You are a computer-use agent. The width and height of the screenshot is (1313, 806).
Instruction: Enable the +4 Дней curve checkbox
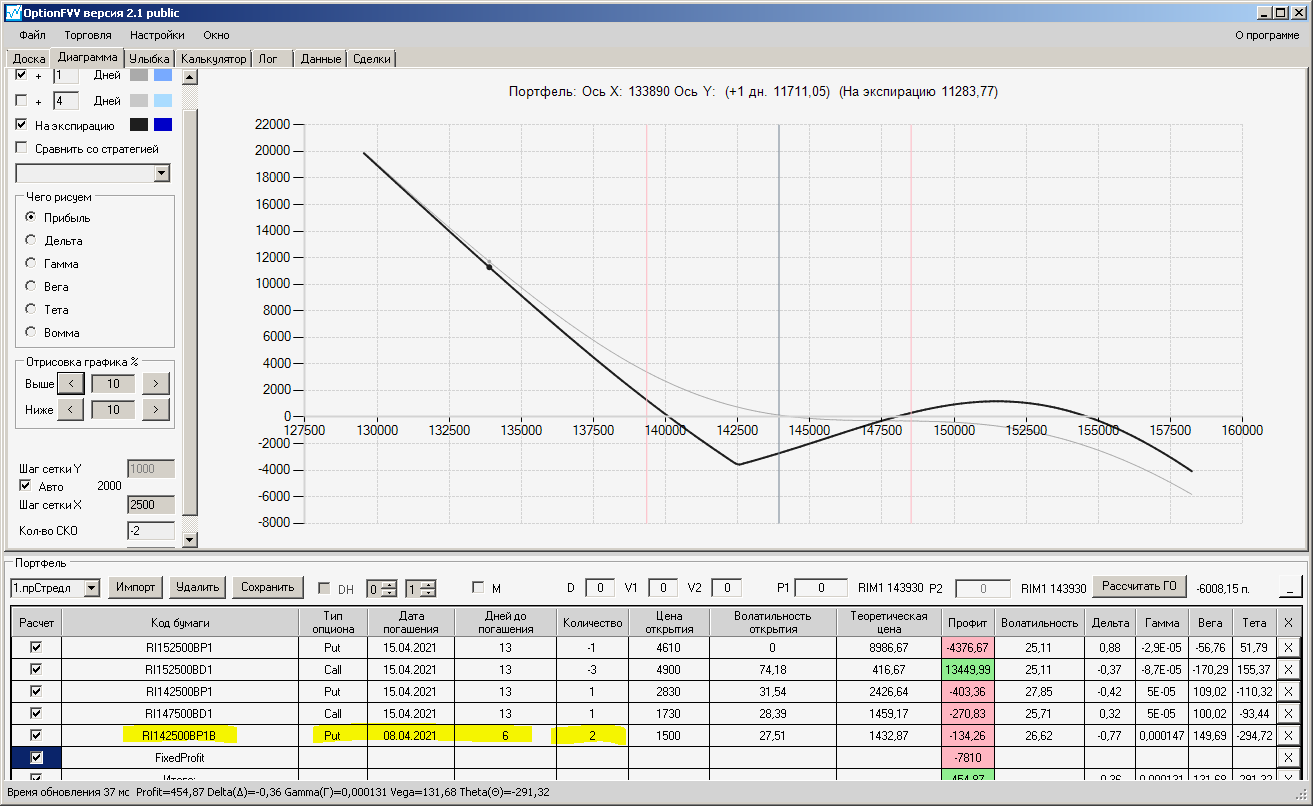click(21, 101)
